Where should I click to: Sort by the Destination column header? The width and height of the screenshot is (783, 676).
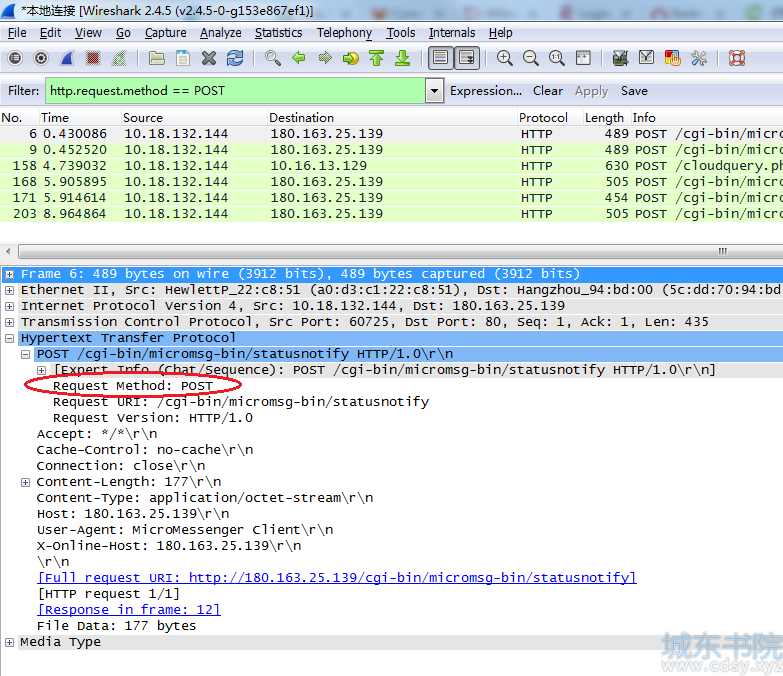pyautogui.click(x=392, y=118)
